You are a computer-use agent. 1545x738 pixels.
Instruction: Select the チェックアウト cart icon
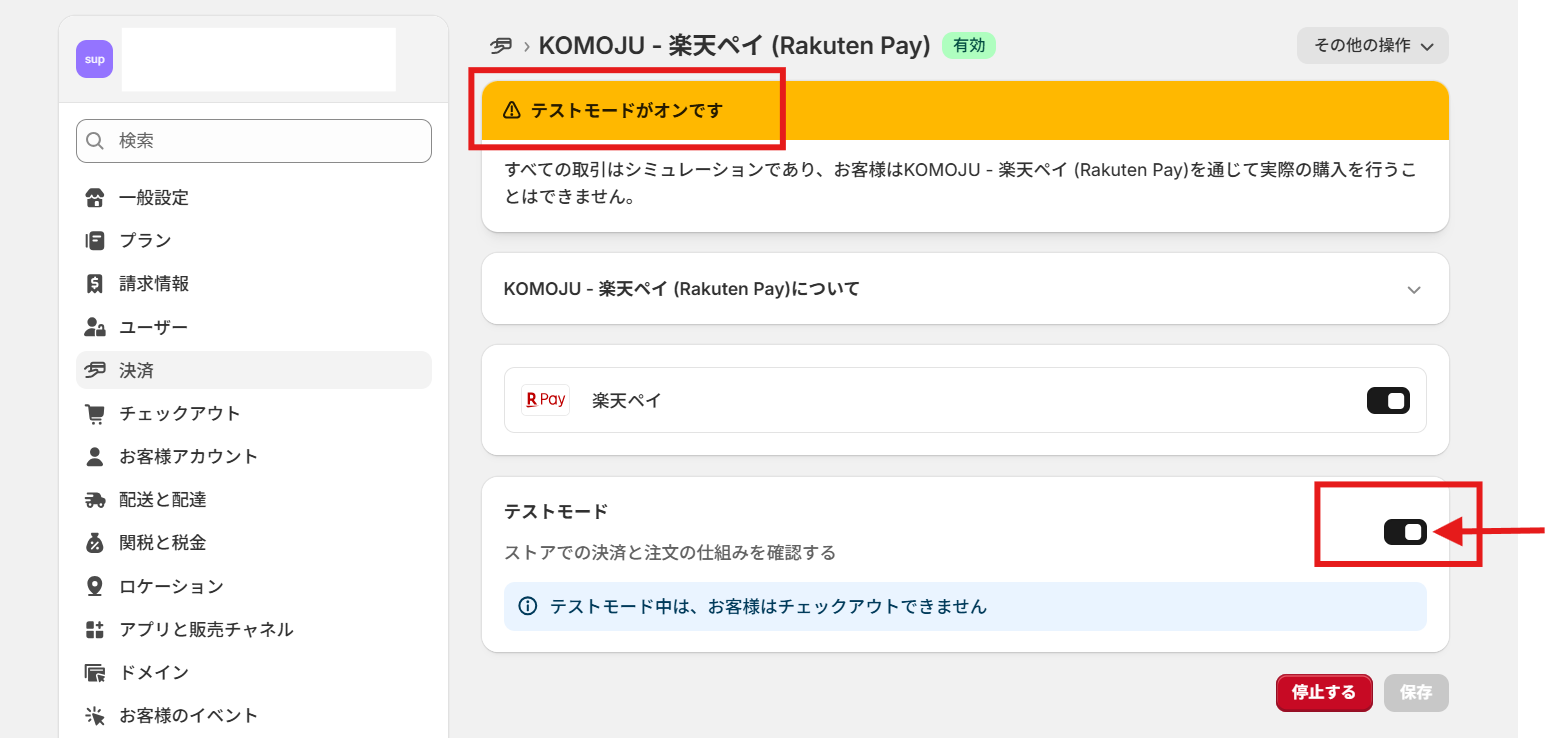[94, 413]
